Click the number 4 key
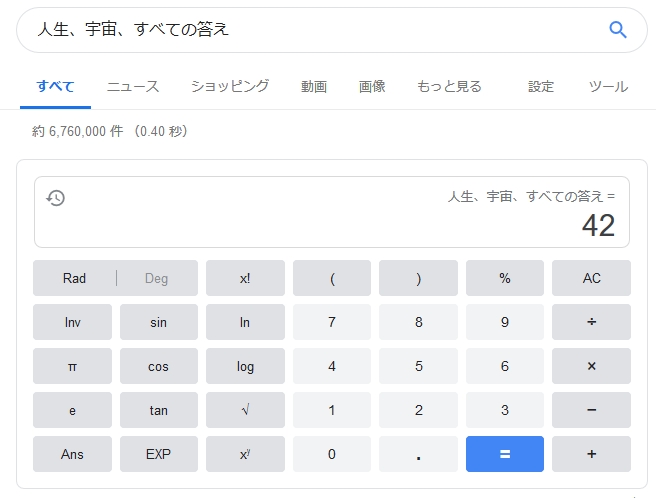The height and width of the screenshot is (498, 656). (332, 366)
